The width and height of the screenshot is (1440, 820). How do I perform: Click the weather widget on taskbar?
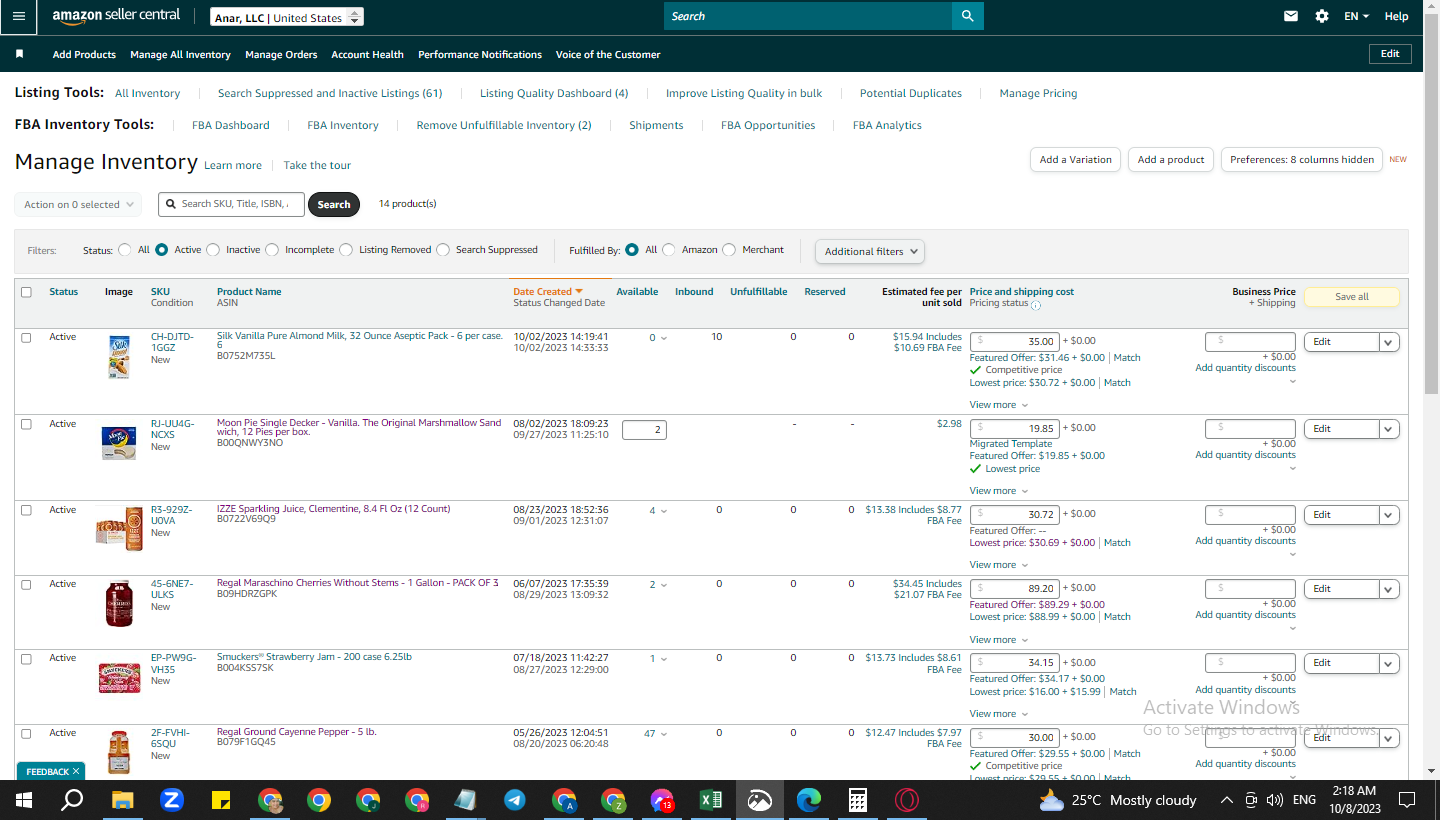point(1117,800)
